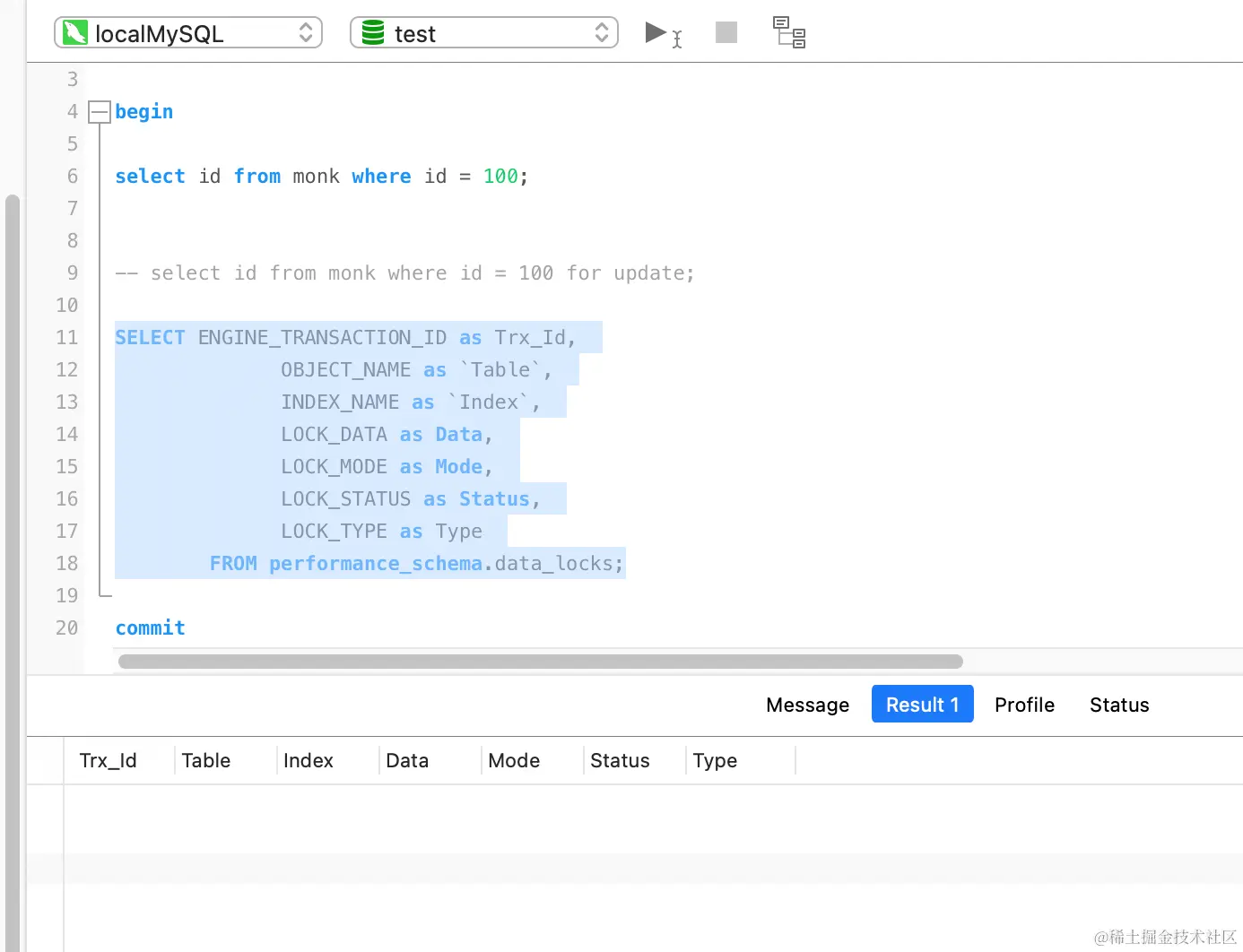This screenshot has width=1243, height=952.
Task: Click 'LOCK_STATUS' on line 16
Action: 345,499
